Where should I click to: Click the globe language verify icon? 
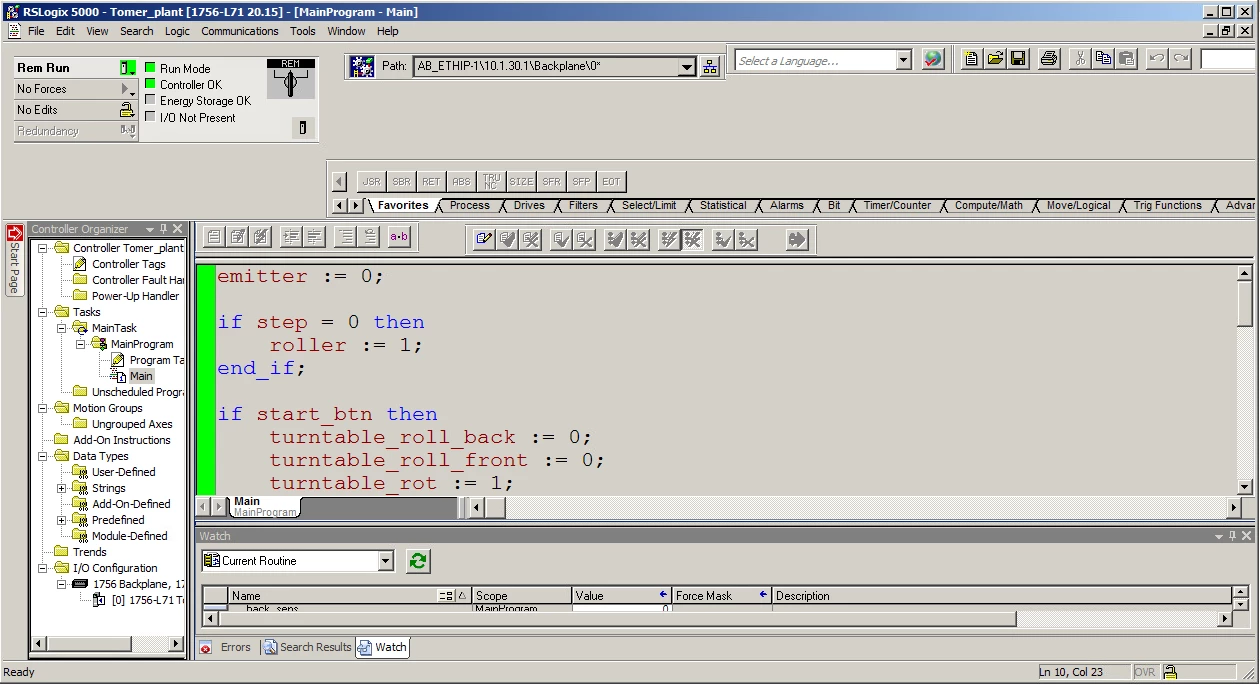click(x=932, y=60)
